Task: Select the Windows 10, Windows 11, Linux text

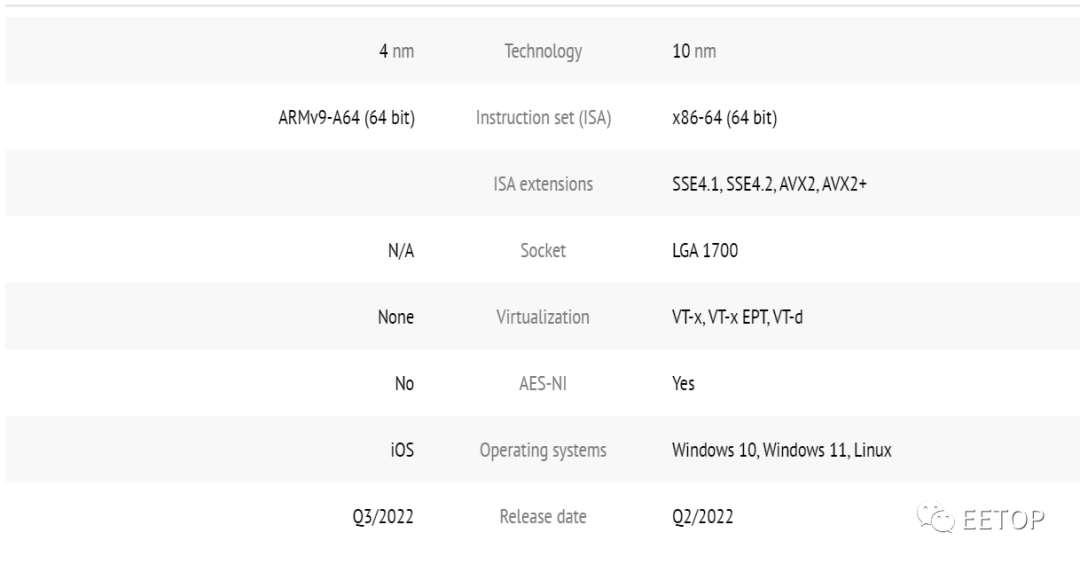Action: coord(781,450)
